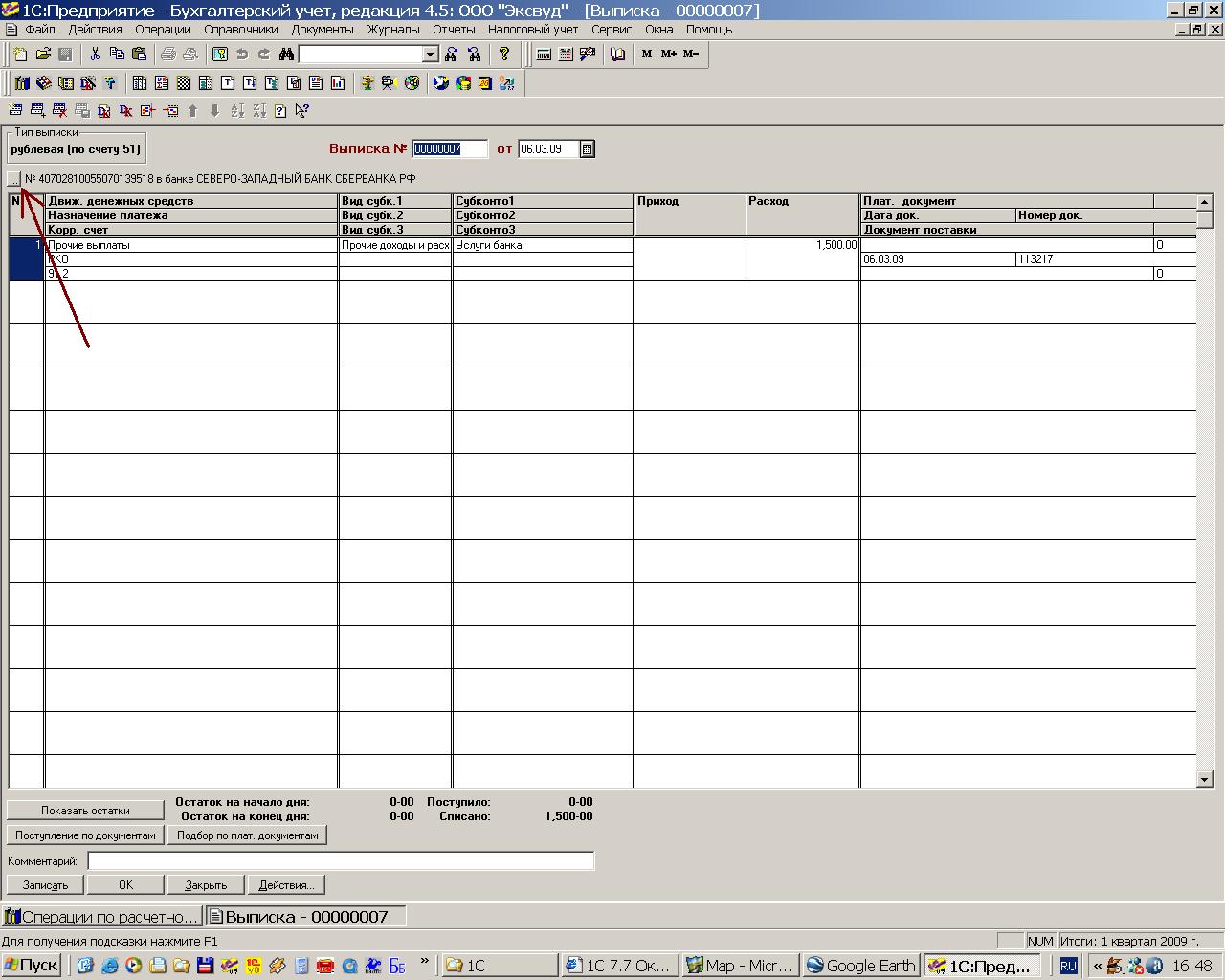Viewport: 1225px width, 980px height.
Task: Click the Open file toolbar icon
Action: click(43, 55)
